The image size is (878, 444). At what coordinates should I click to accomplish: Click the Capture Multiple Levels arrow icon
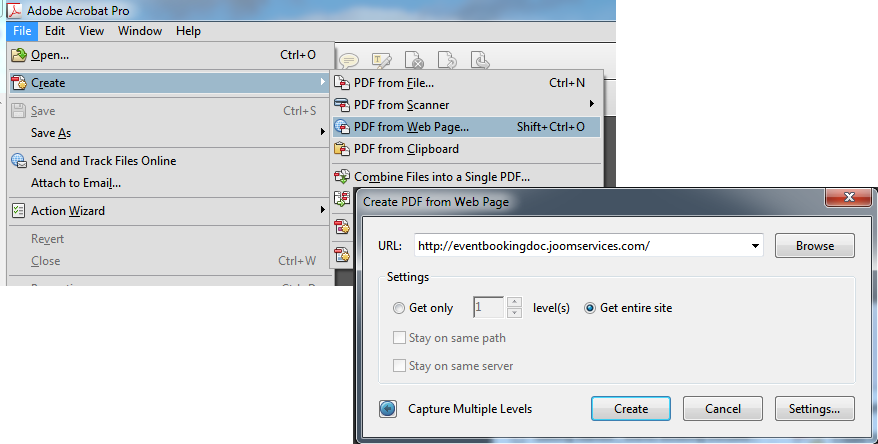[x=388, y=408]
